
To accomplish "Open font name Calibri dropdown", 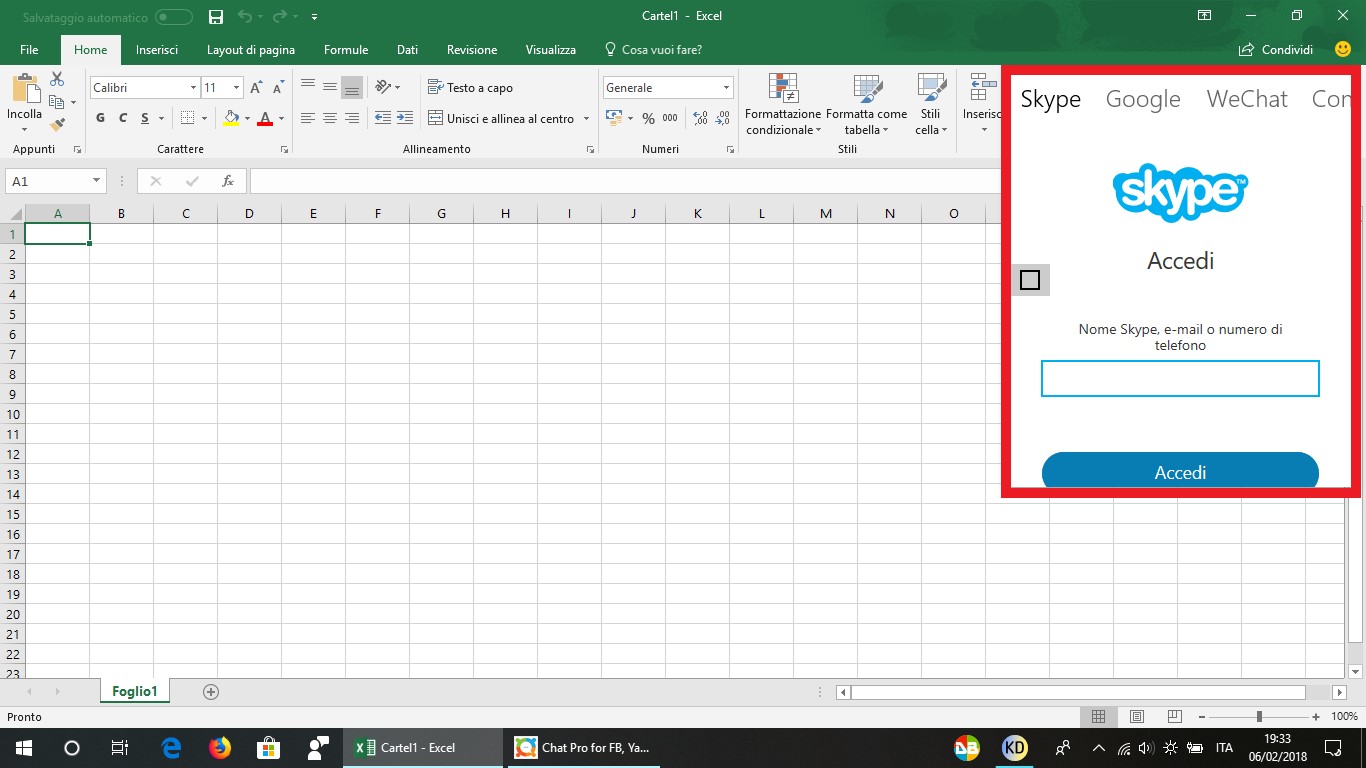I will click(x=193, y=88).
